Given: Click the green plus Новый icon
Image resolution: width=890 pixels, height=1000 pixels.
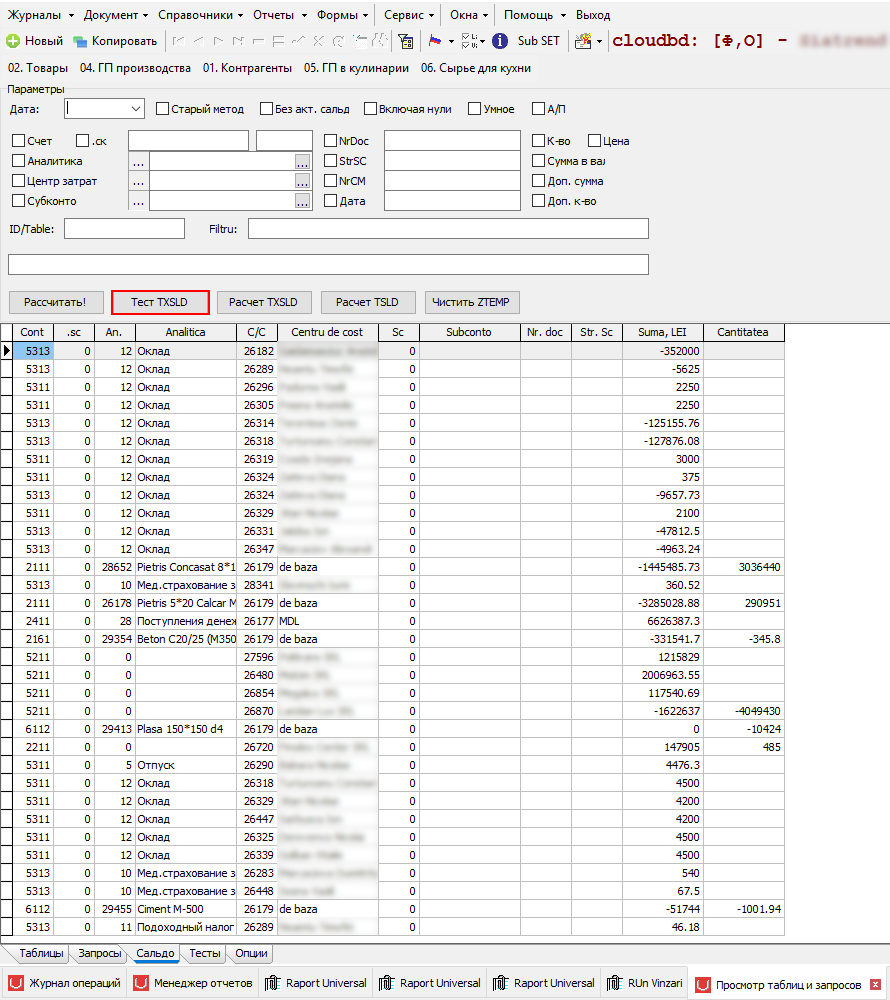Looking at the screenshot, I should [13, 41].
